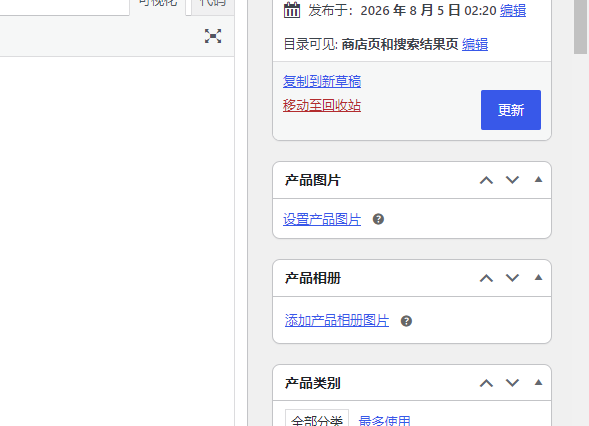Click the page vertical scrollbar thumb
This screenshot has height=426, width=589.
(x=580, y=26)
